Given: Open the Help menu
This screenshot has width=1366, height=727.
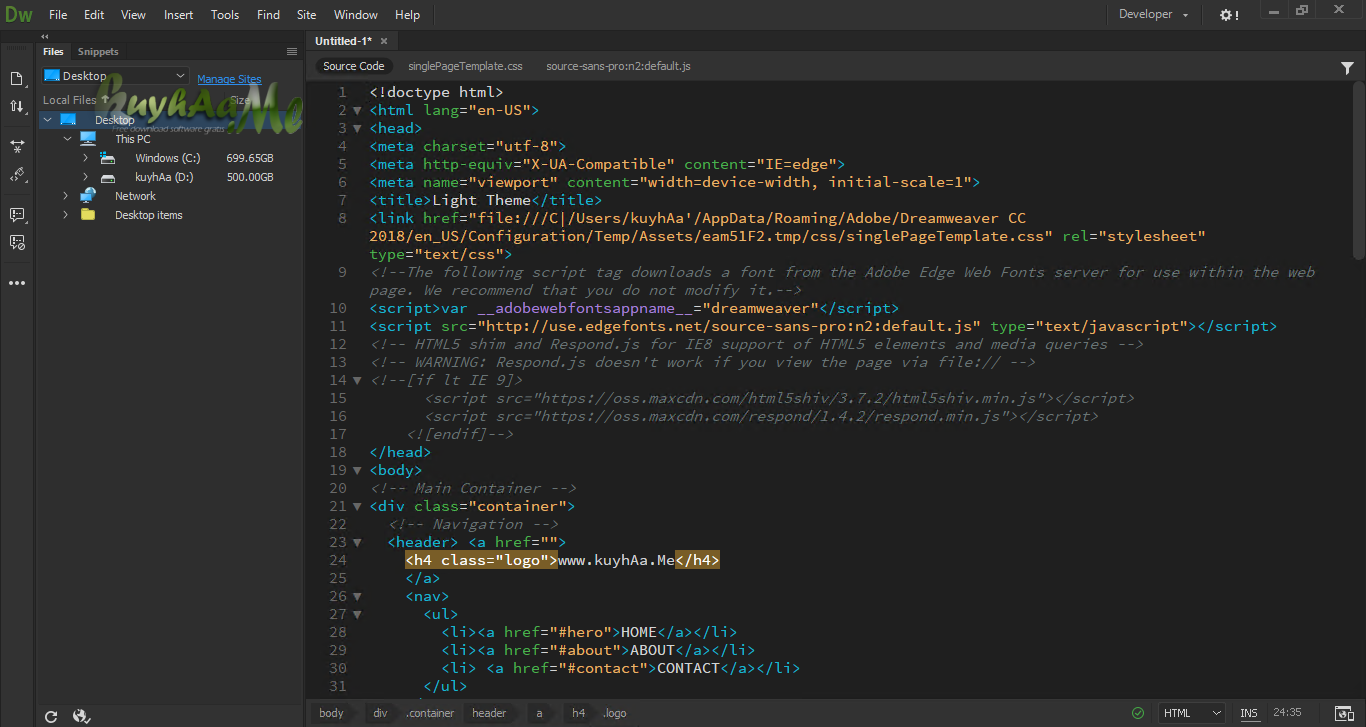Looking at the screenshot, I should click(407, 15).
